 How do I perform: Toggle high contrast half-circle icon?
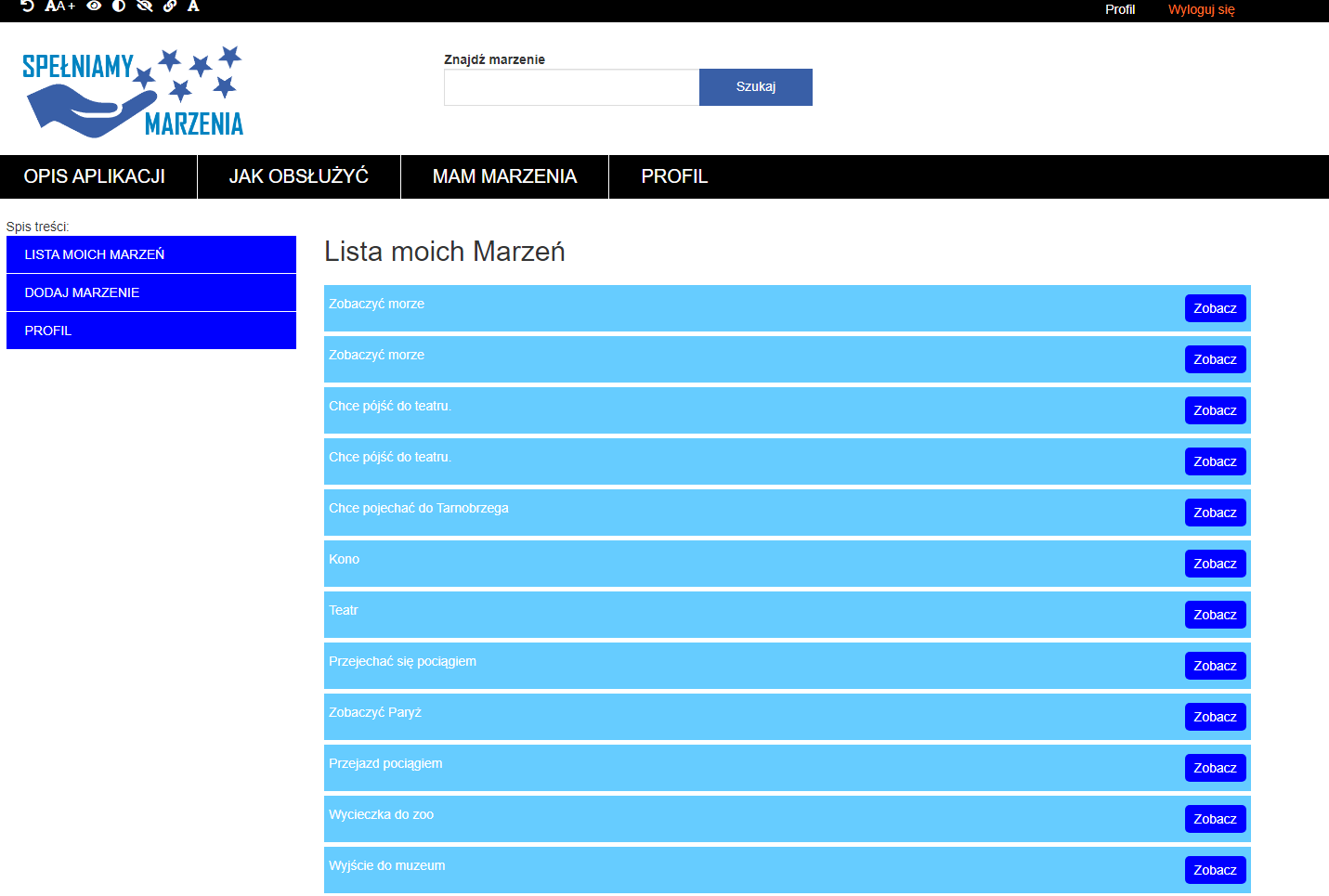(119, 6)
